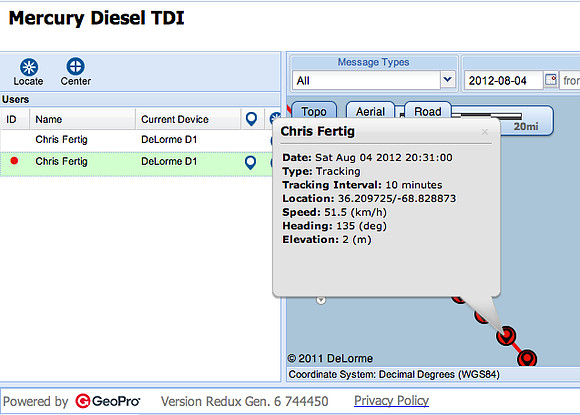Image resolution: width=580 pixels, height=415 pixels.
Task: Switch the map to Aerial view
Action: click(370, 111)
